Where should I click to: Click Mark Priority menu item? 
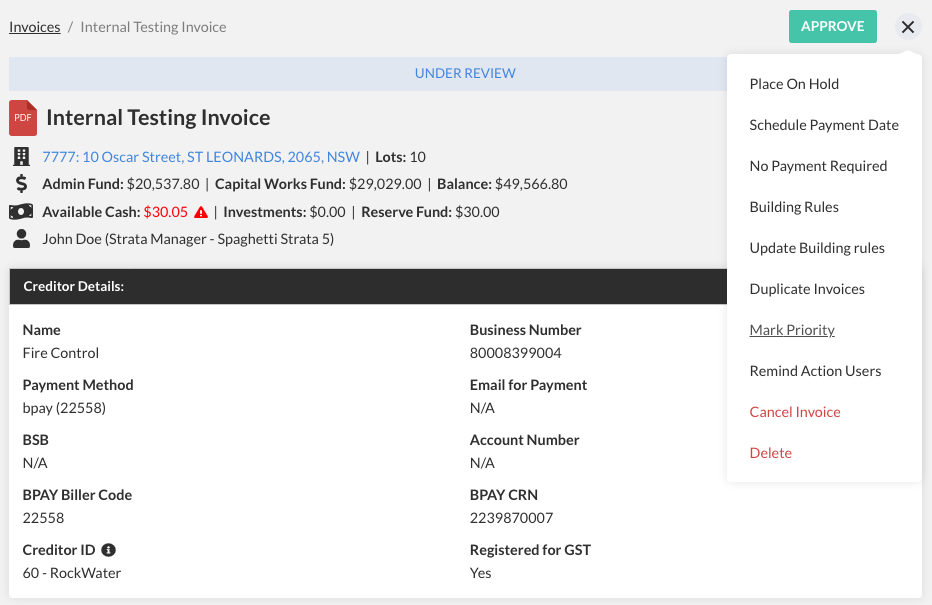click(792, 330)
